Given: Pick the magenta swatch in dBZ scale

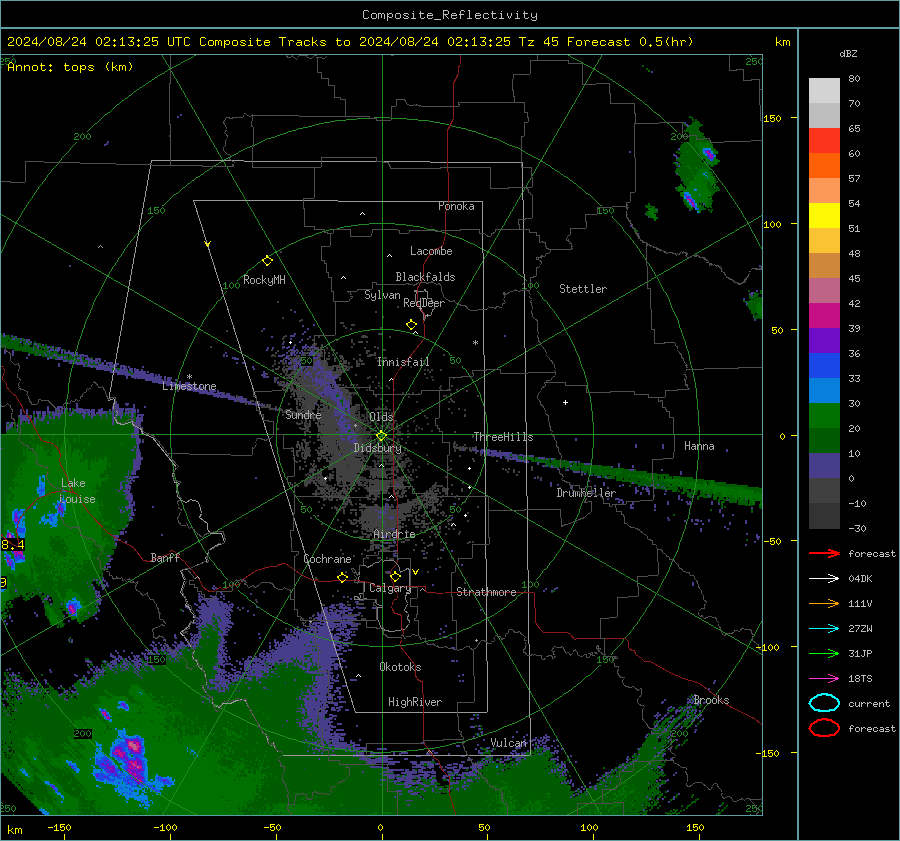Looking at the screenshot, I should pos(824,316).
